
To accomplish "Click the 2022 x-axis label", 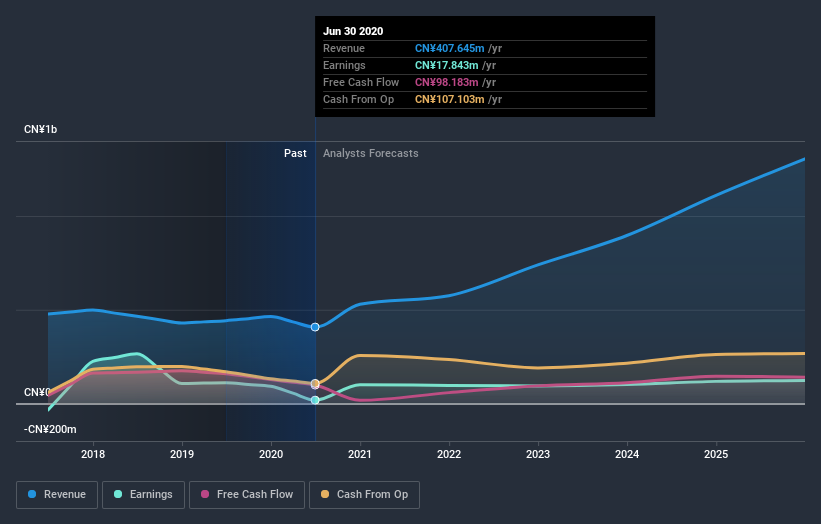I will 449,454.
